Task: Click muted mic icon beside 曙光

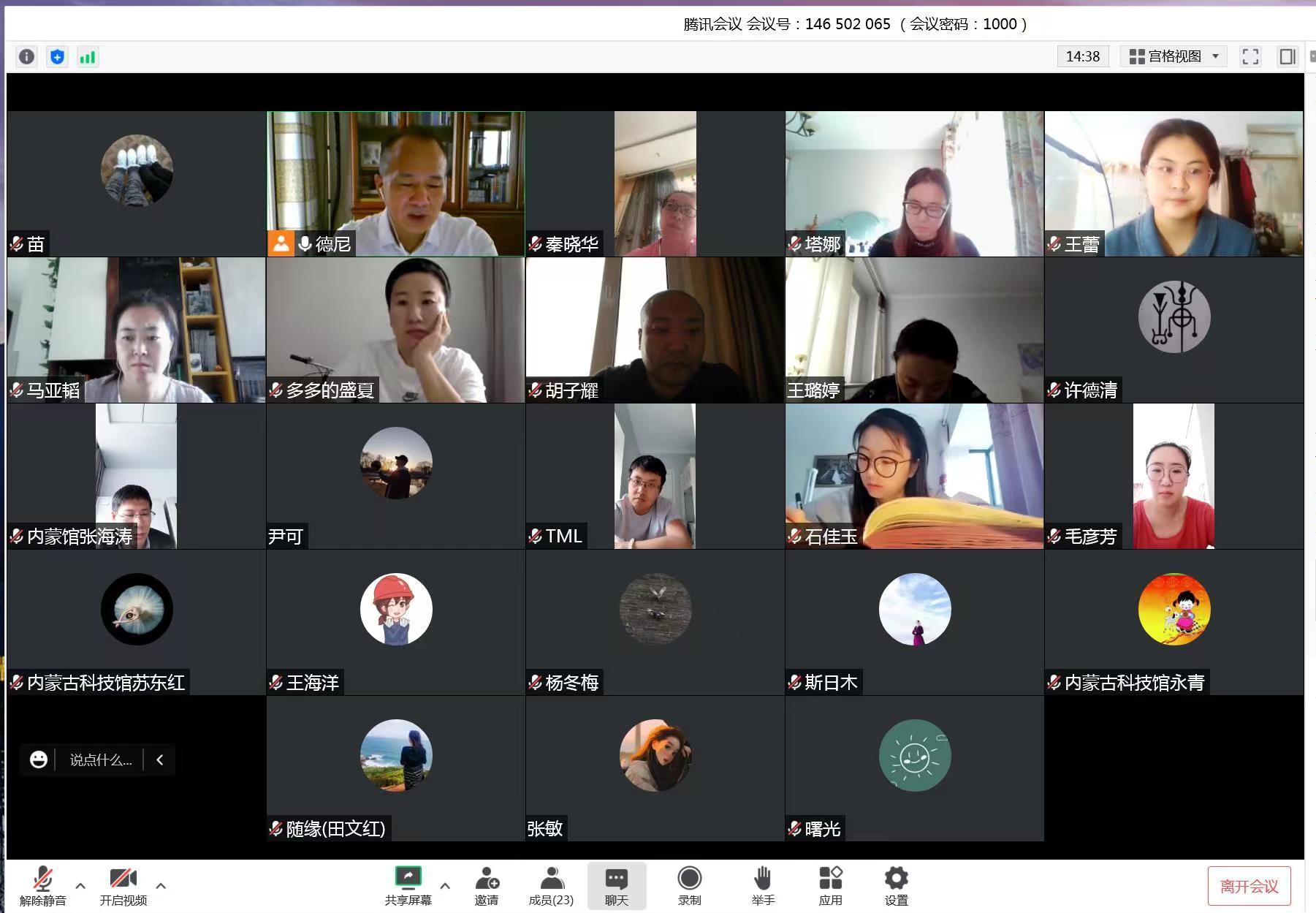Action: click(x=795, y=829)
